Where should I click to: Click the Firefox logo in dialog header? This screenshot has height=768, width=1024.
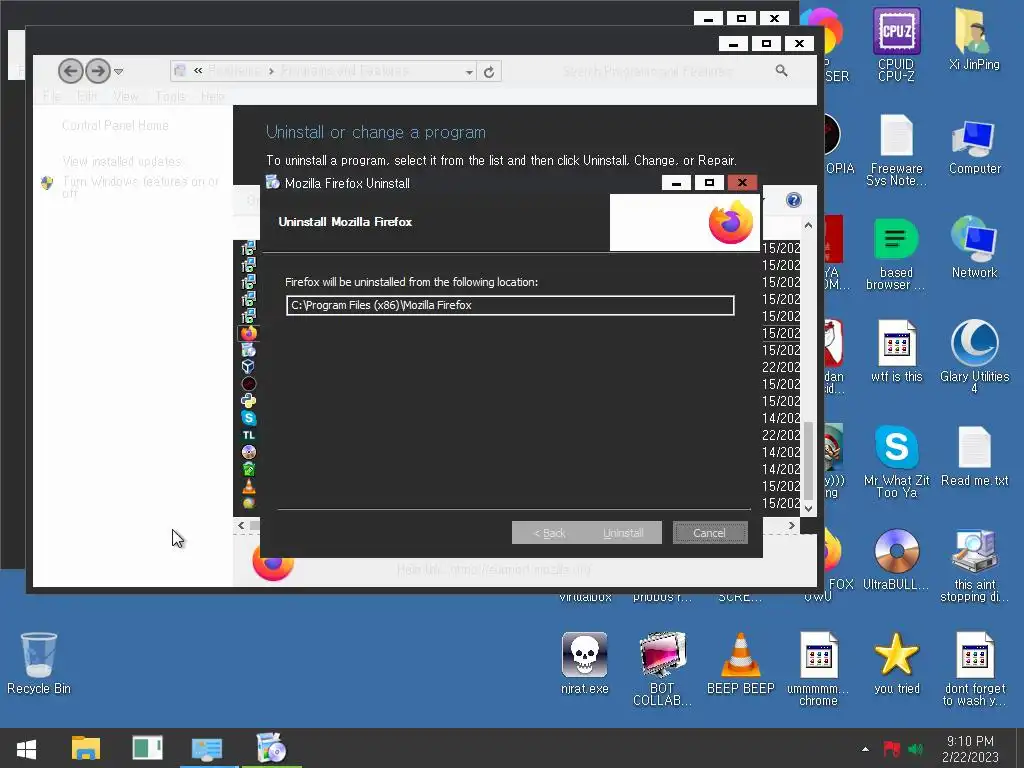731,222
